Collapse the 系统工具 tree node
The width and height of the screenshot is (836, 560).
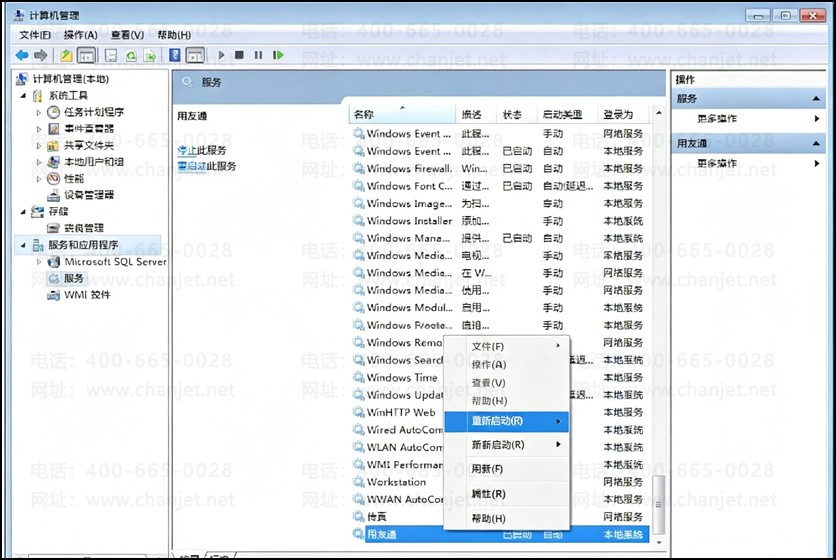[x=23, y=96]
